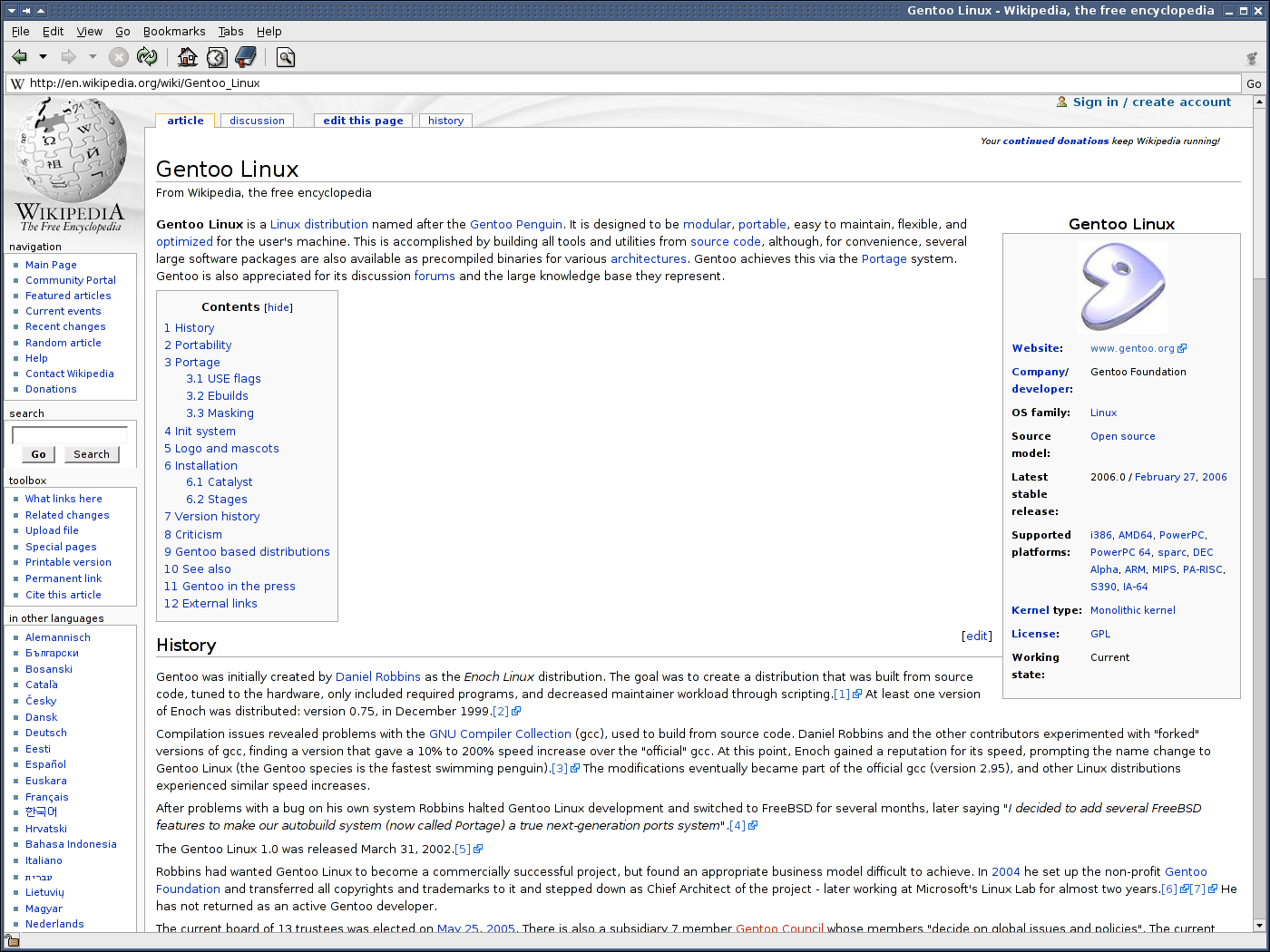This screenshot has height=952, width=1270.
Task: Click the external-link icon after reference [5]
Action: click(x=478, y=850)
